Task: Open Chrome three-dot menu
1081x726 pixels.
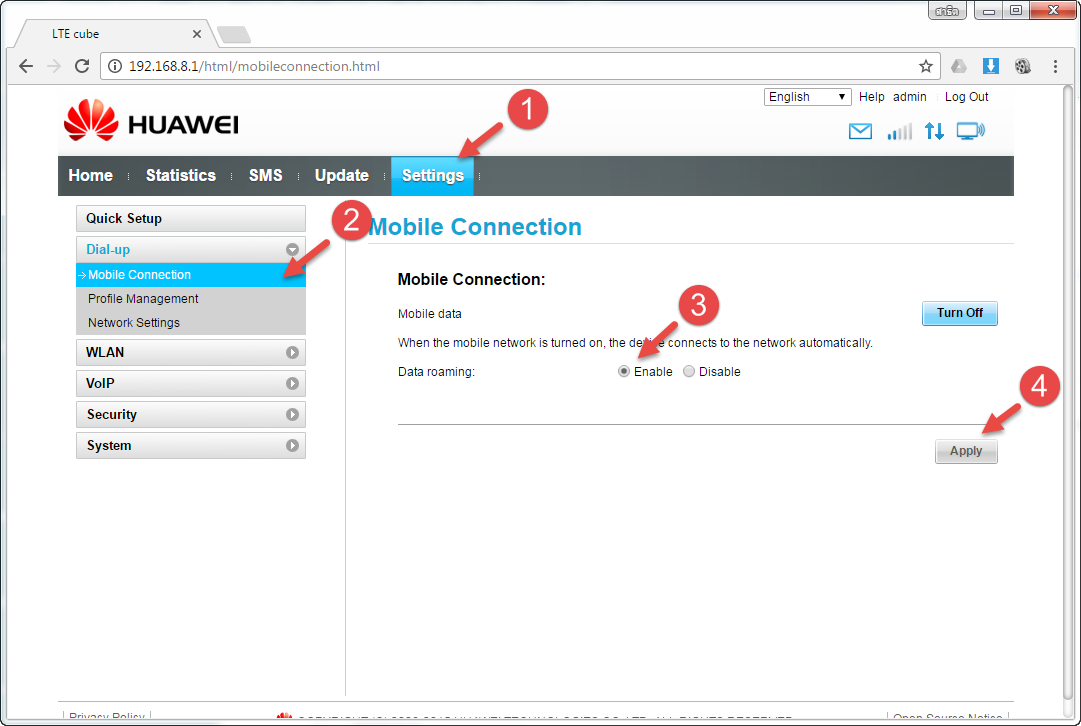Action: [1055, 67]
